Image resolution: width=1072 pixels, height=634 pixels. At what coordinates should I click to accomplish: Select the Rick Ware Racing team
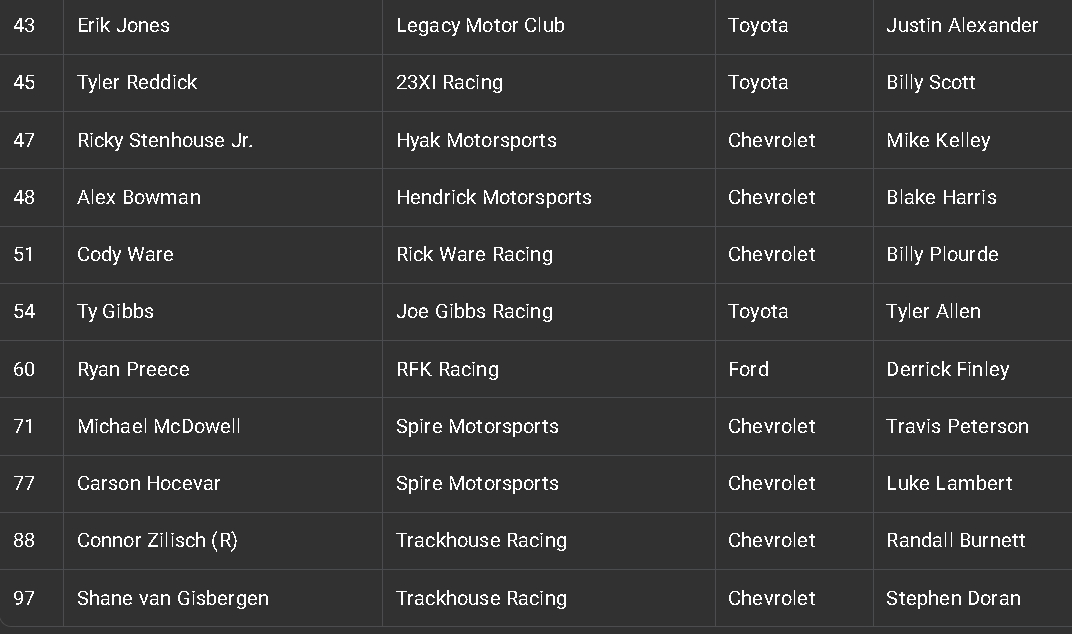474,254
